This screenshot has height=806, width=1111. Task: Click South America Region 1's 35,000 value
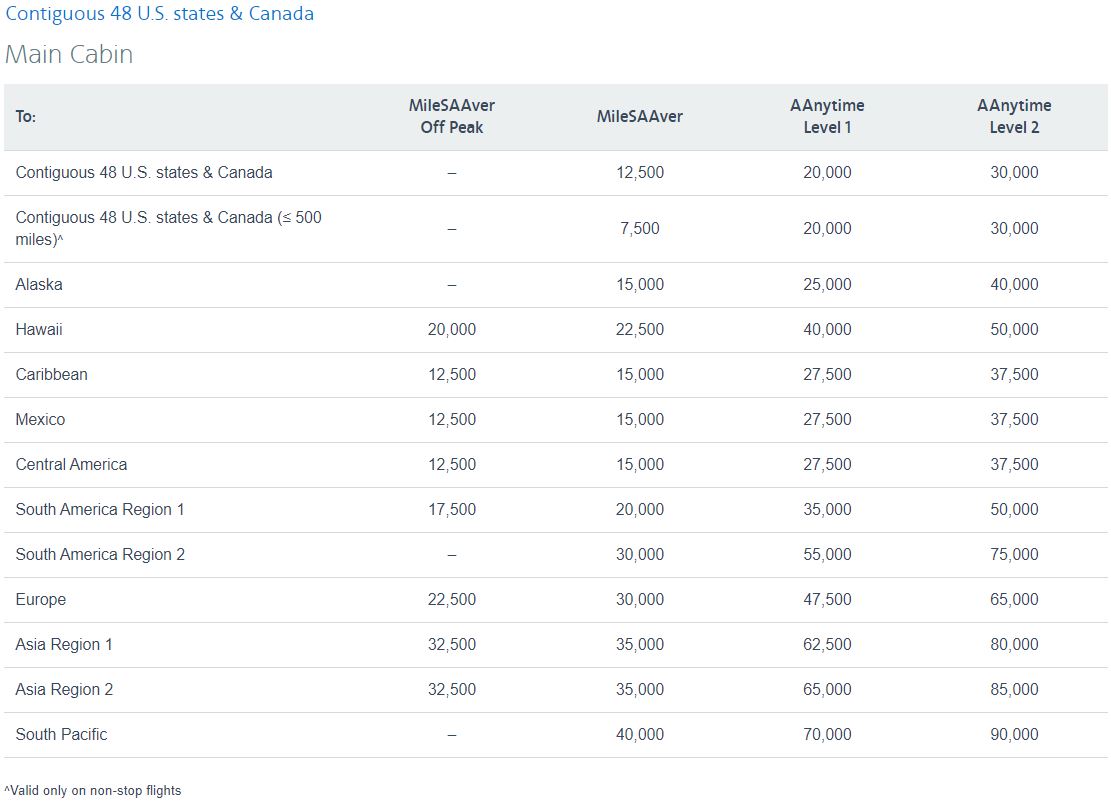827,509
